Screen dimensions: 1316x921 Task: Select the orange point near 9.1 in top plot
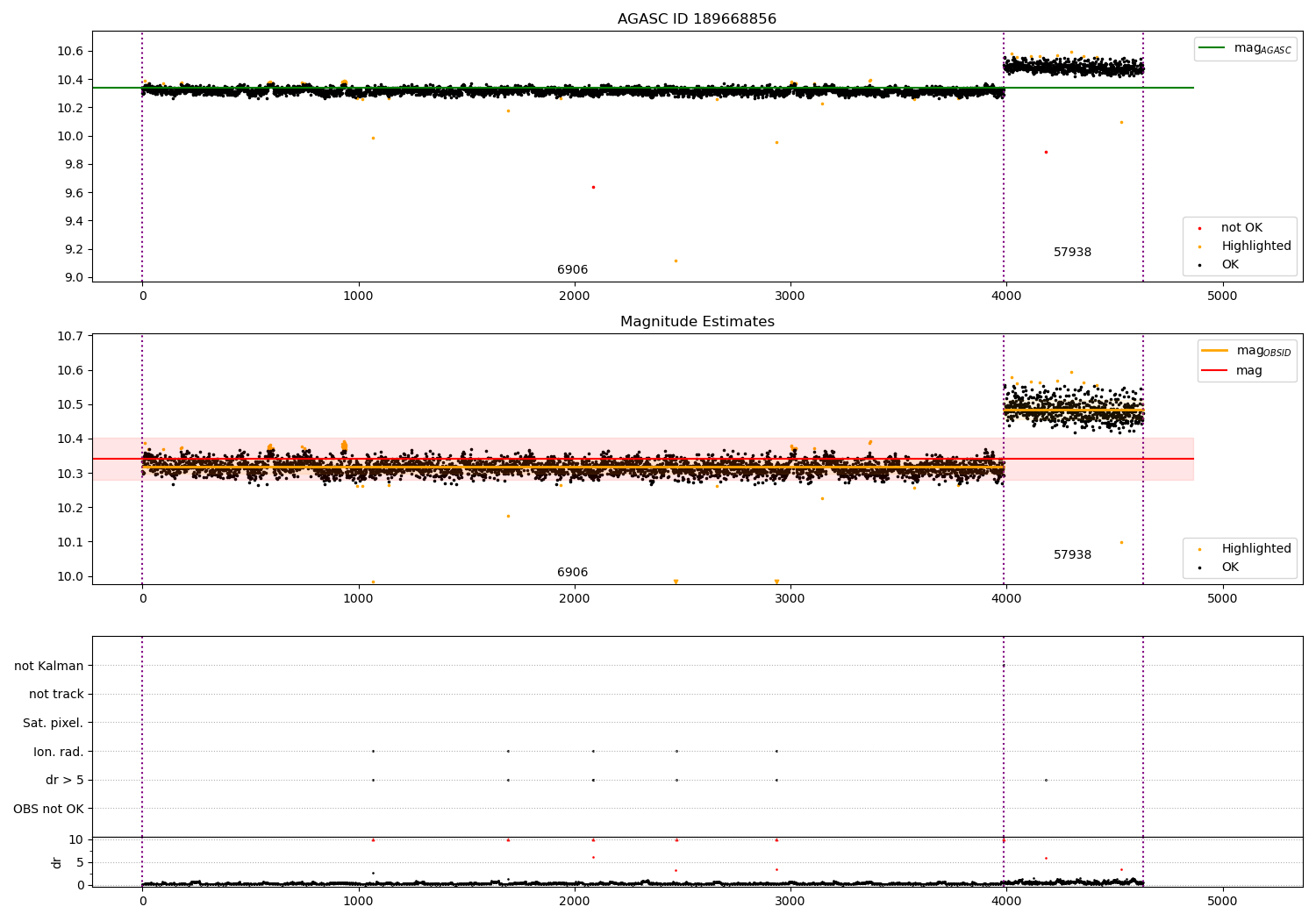click(x=676, y=261)
